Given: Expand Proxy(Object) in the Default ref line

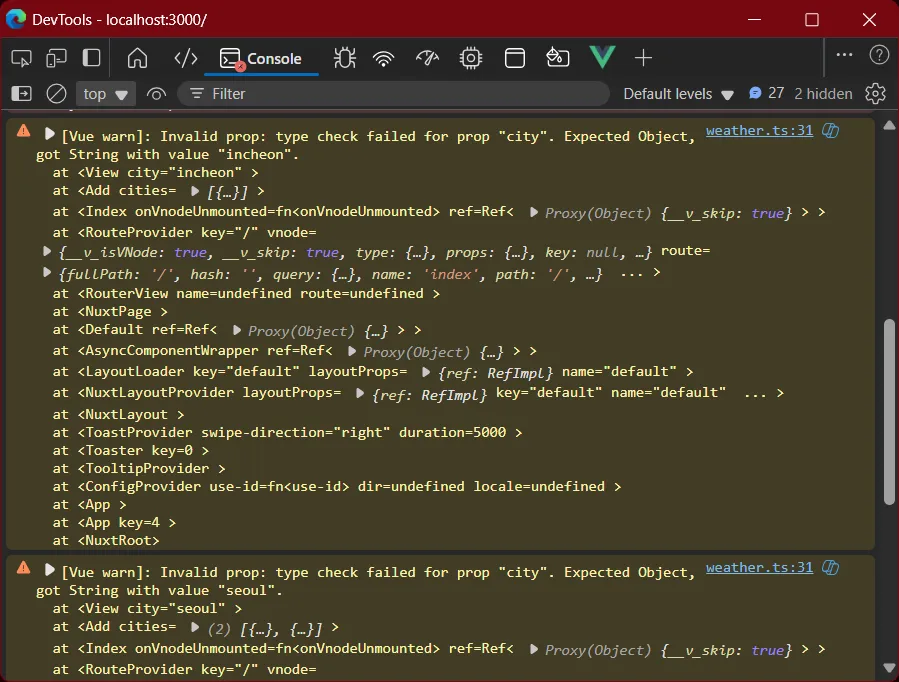Looking at the screenshot, I should [236, 330].
